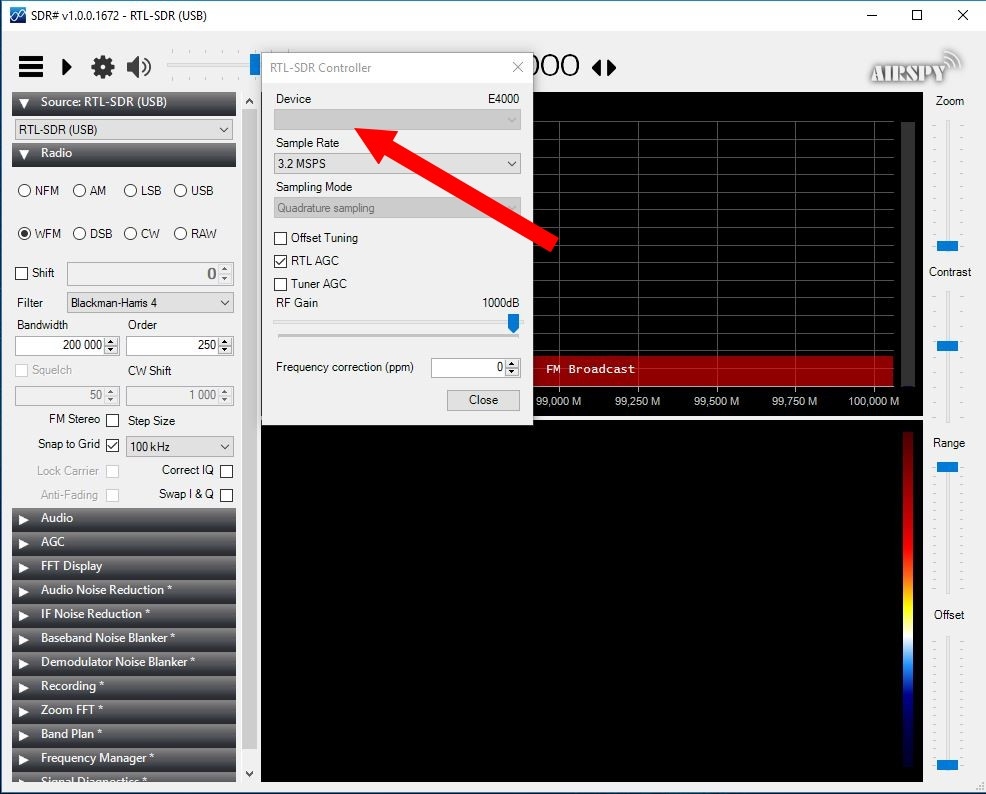Expand the Audio Noise Reduction panel
The width and height of the screenshot is (986, 794).
click(124, 590)
